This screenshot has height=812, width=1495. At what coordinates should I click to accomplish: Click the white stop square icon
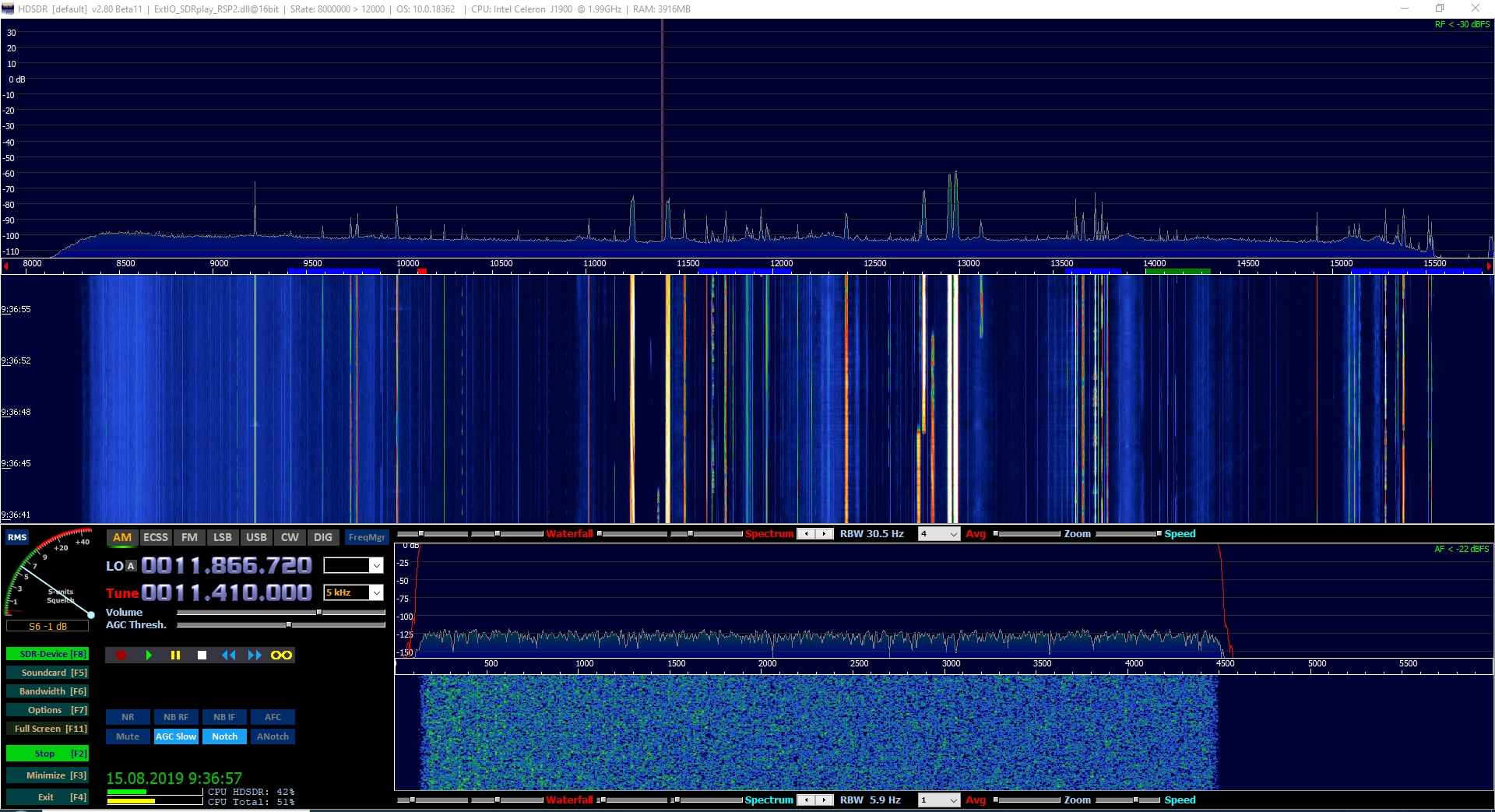coord(202,656)
